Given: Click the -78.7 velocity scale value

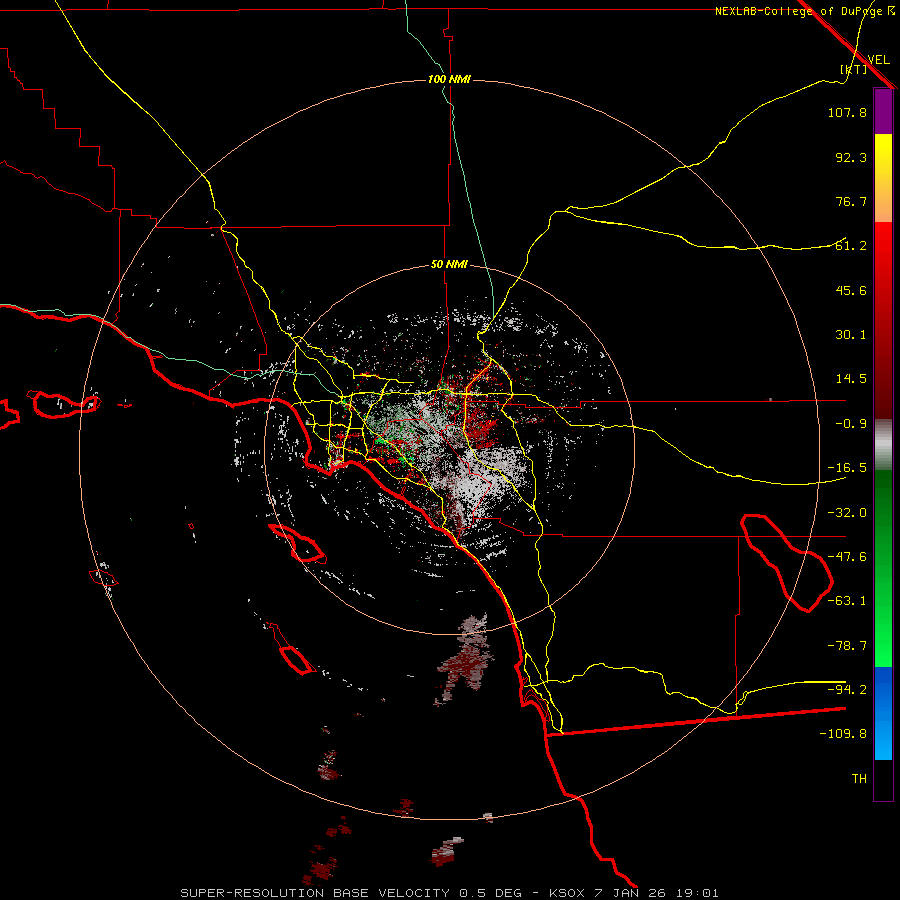Looking at the screenshot, I should pos(847,646).
